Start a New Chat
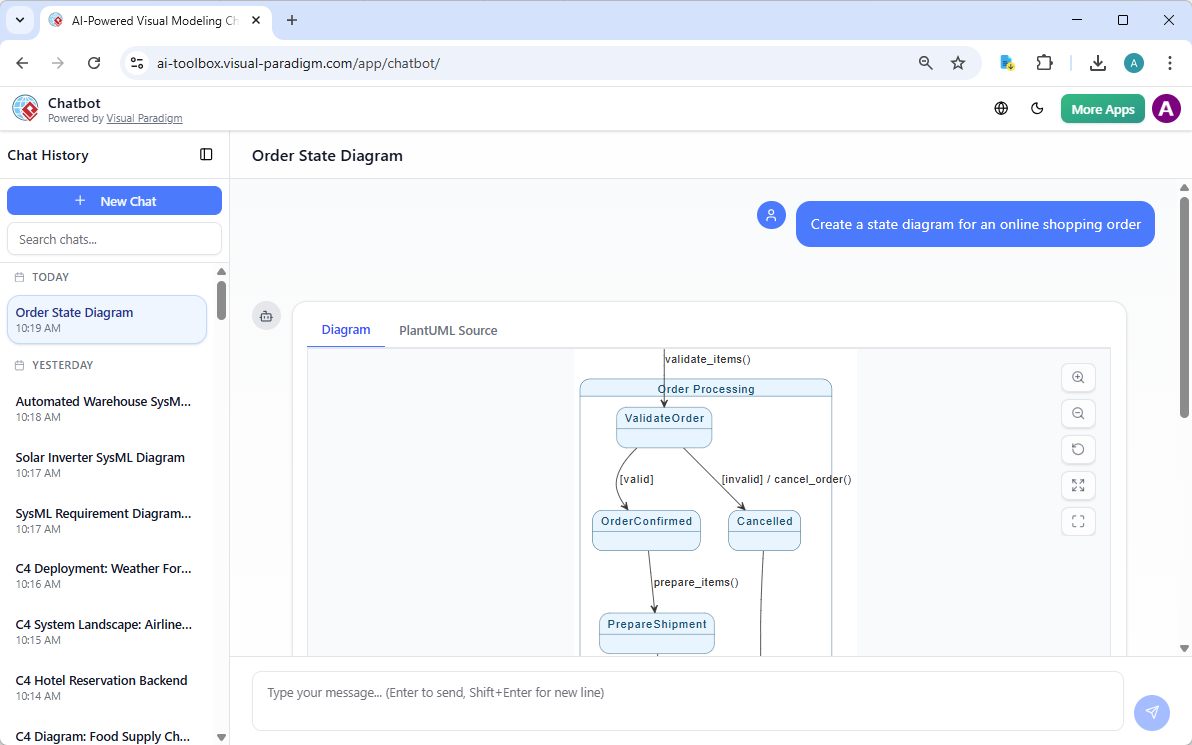The image size is (1192, 745). [x=114, y=200]
